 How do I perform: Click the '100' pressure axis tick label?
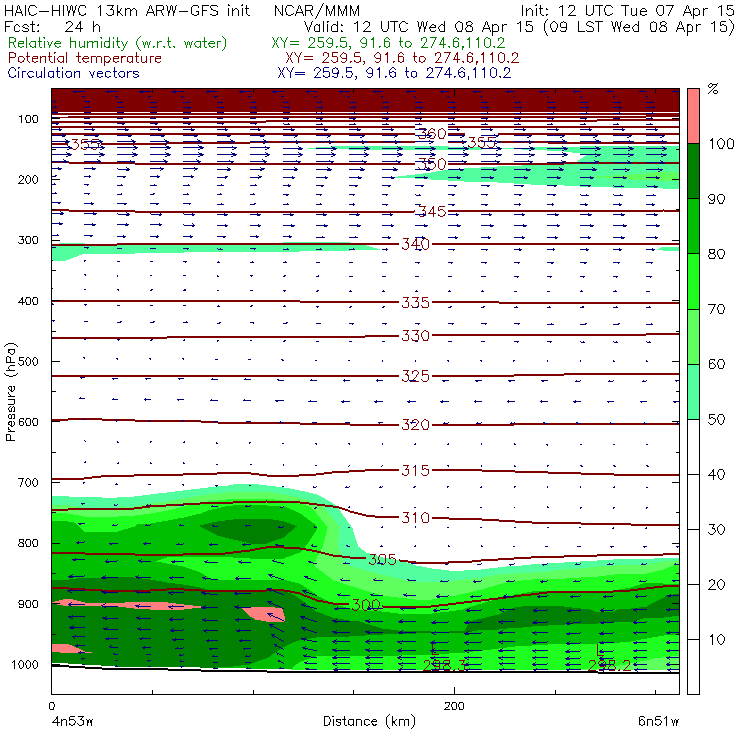pyautogui.click(x=28, y=119)
